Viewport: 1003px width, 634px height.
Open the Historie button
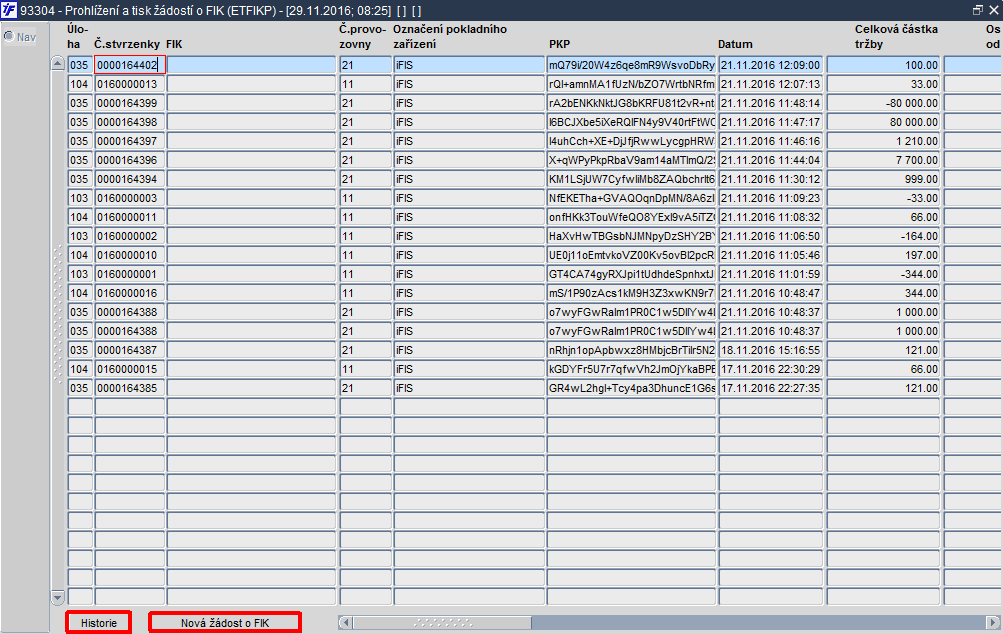coord(99,622)
